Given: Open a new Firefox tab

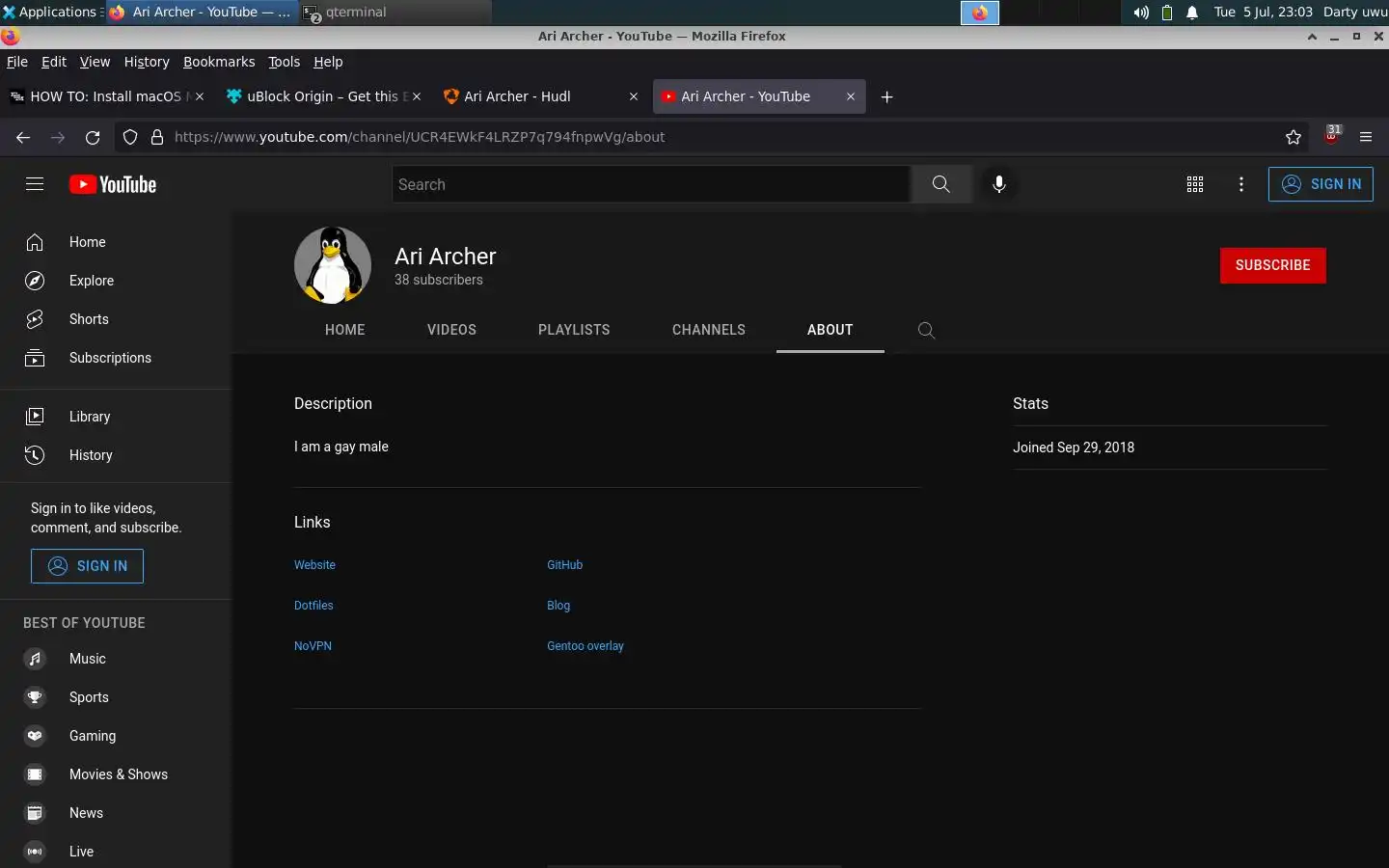Looking at the screenshot, I should click(x=887, y=96).
